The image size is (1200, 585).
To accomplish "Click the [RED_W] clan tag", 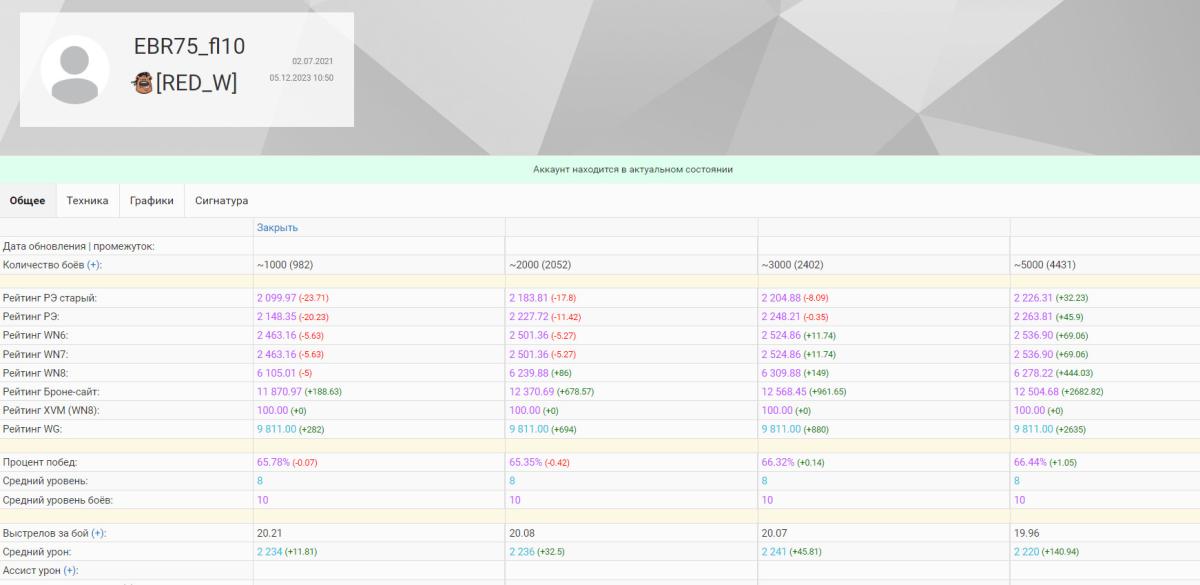I will click(196, 84).
